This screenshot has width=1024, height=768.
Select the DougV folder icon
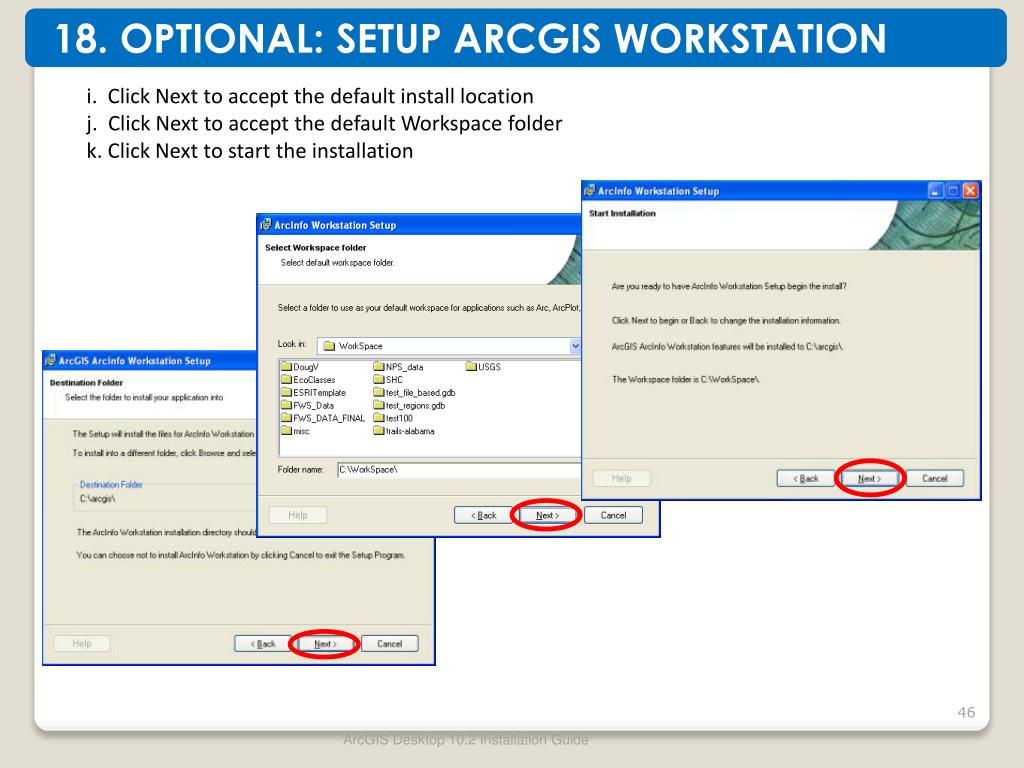(x=286, y=366)
